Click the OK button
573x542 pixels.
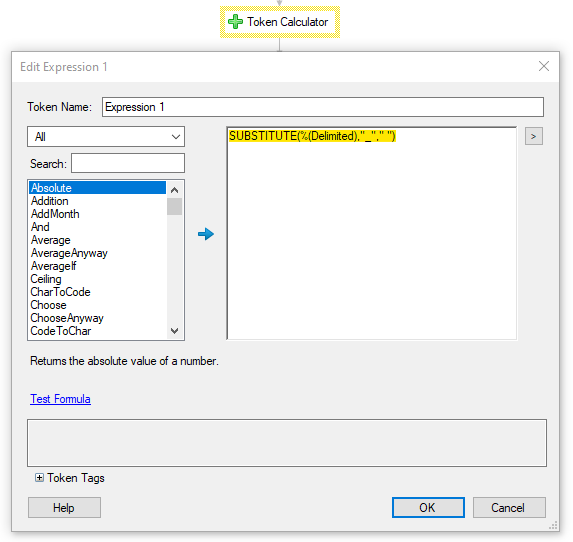[428, 507]
